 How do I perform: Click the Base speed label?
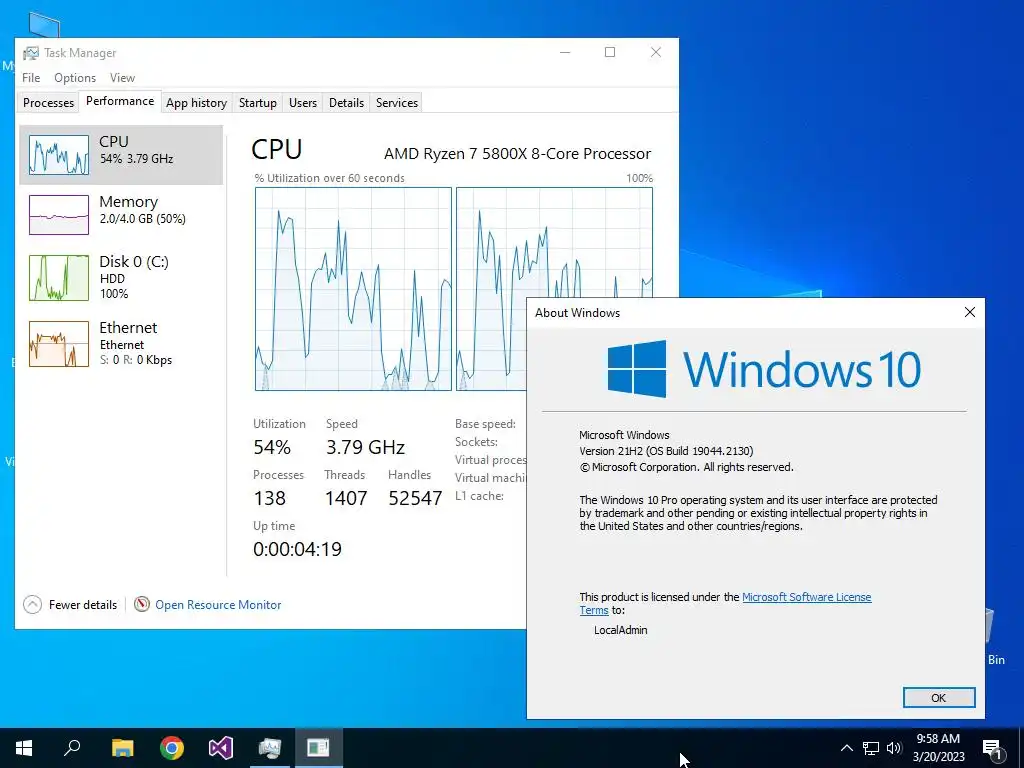(x=485, y=424)
